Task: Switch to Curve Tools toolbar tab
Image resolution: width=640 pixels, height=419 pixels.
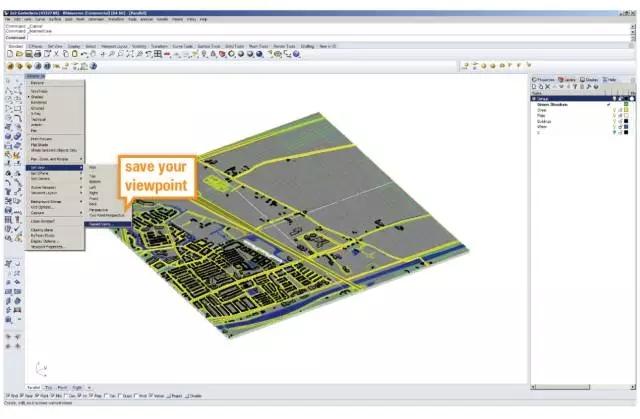Action: pos(182,46)
